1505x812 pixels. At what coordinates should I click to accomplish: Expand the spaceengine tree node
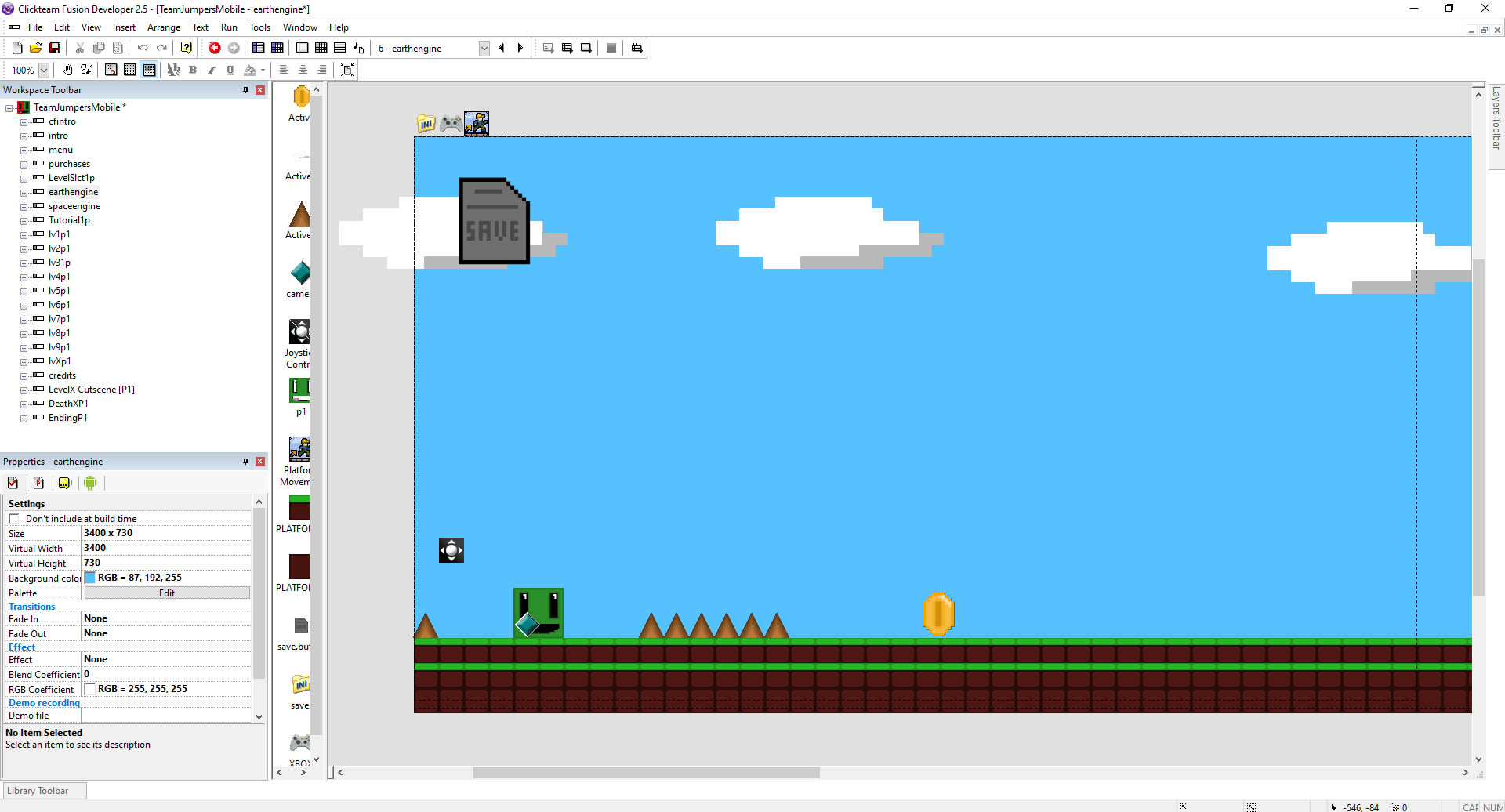click(x=24, y=207)
